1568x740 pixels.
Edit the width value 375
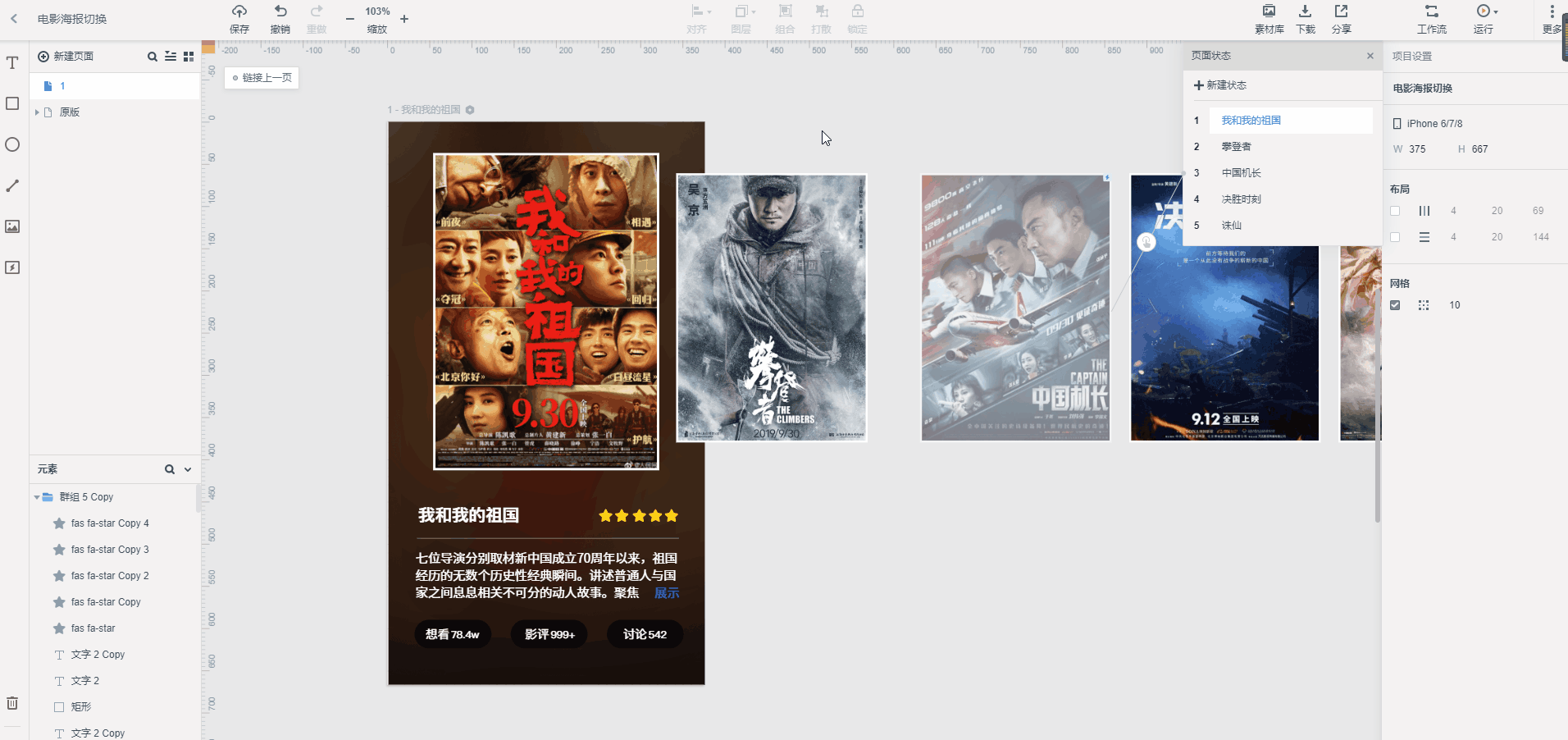[x=1417, y=149]
